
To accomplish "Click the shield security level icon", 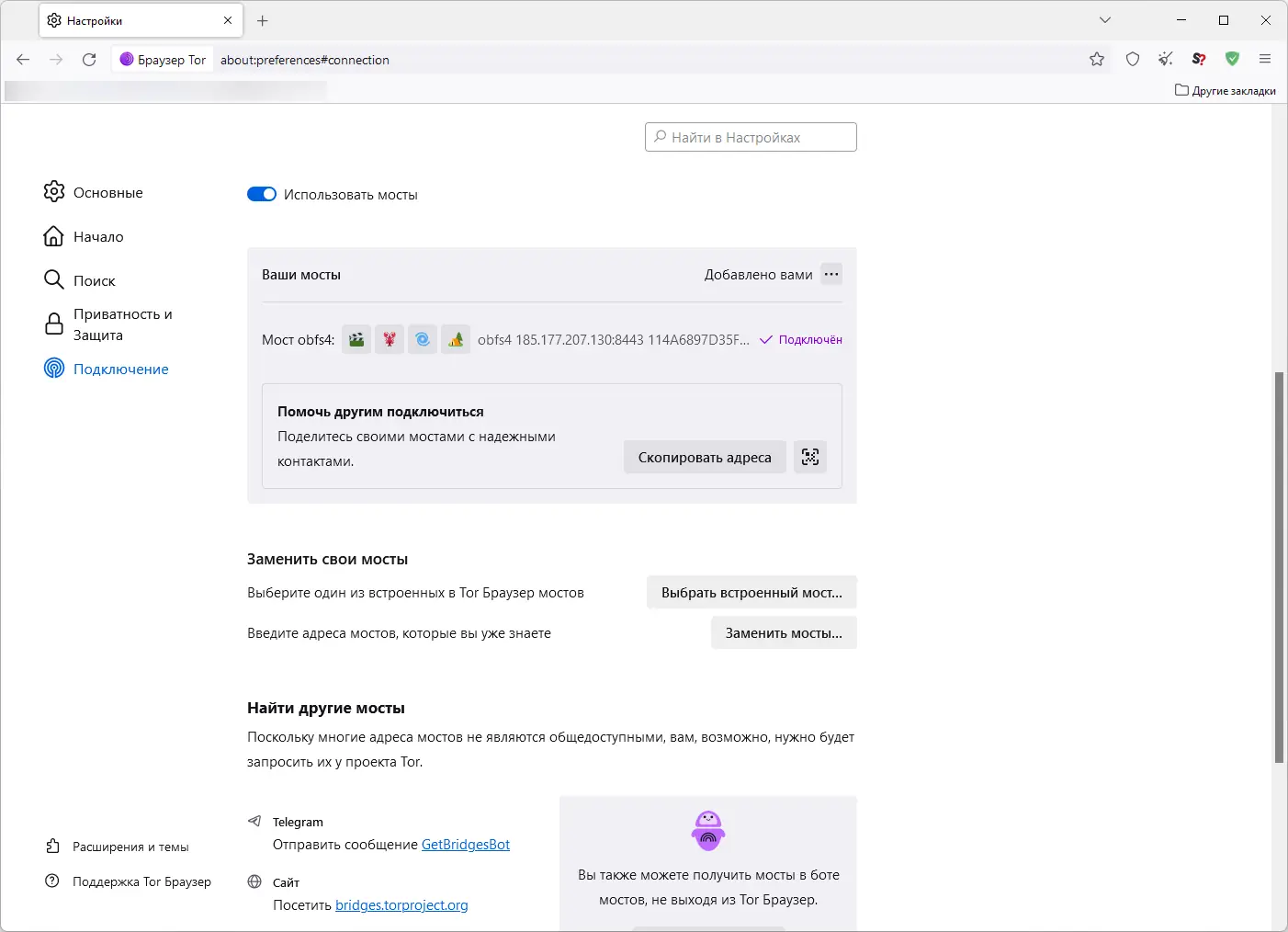I will point(1133,60).
